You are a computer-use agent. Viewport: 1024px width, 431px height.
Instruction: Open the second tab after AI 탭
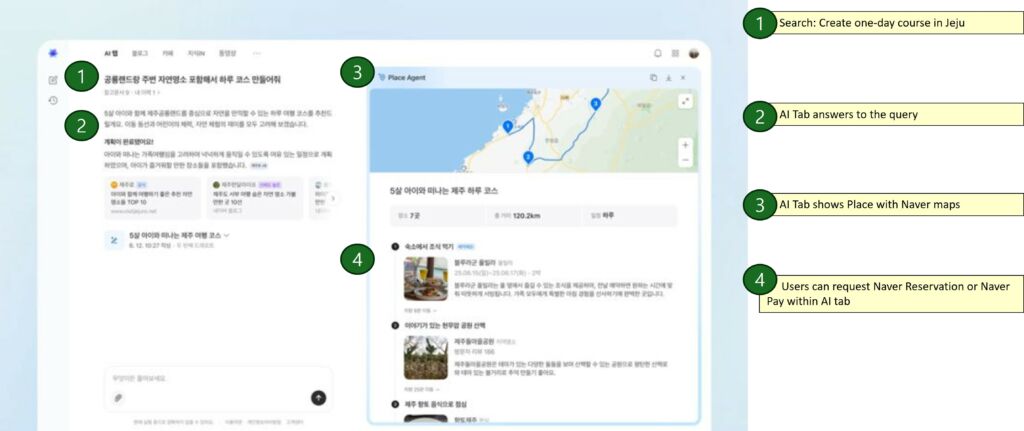tap(140, 54)
